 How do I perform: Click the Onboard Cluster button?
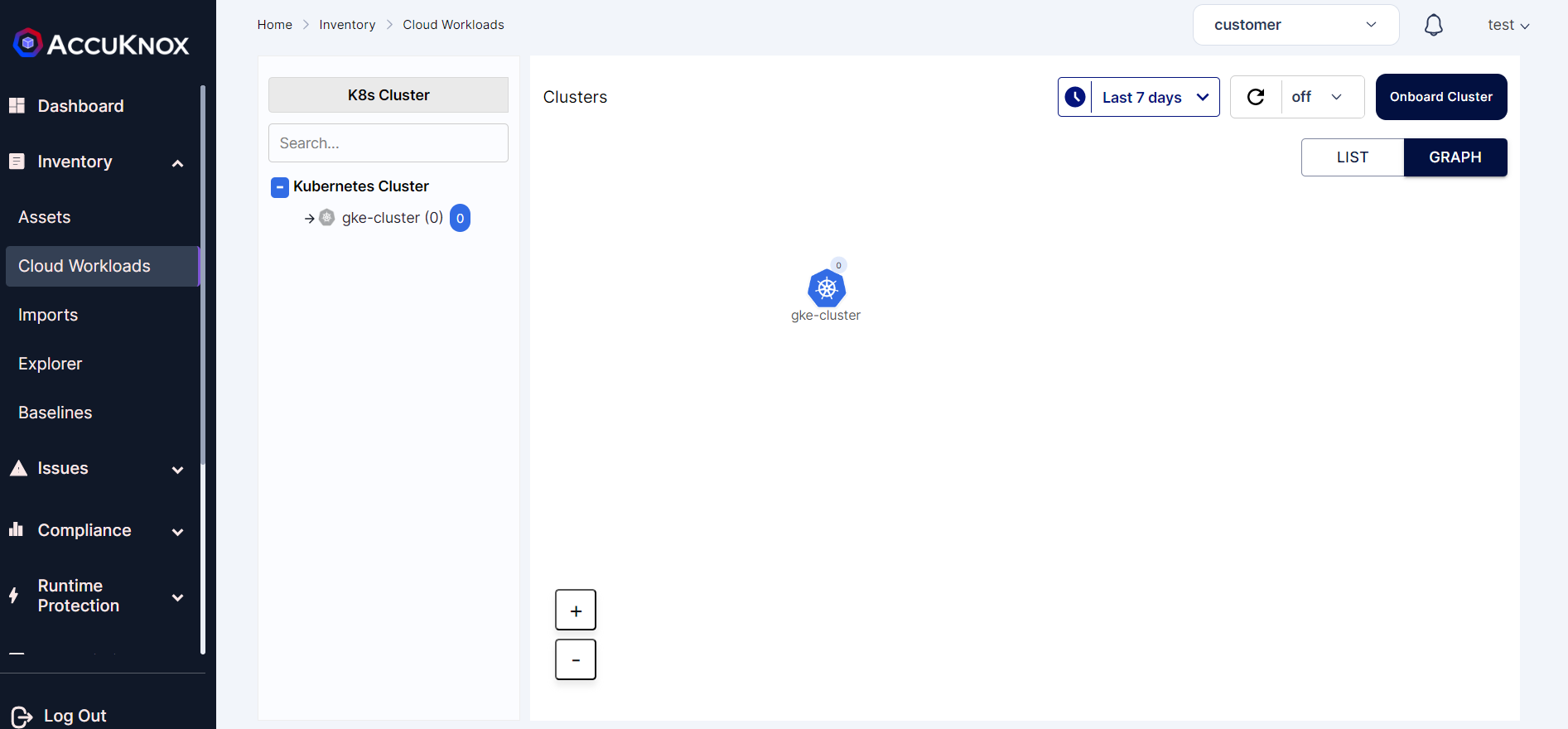pyautogui.click(x=1440, y=97)
